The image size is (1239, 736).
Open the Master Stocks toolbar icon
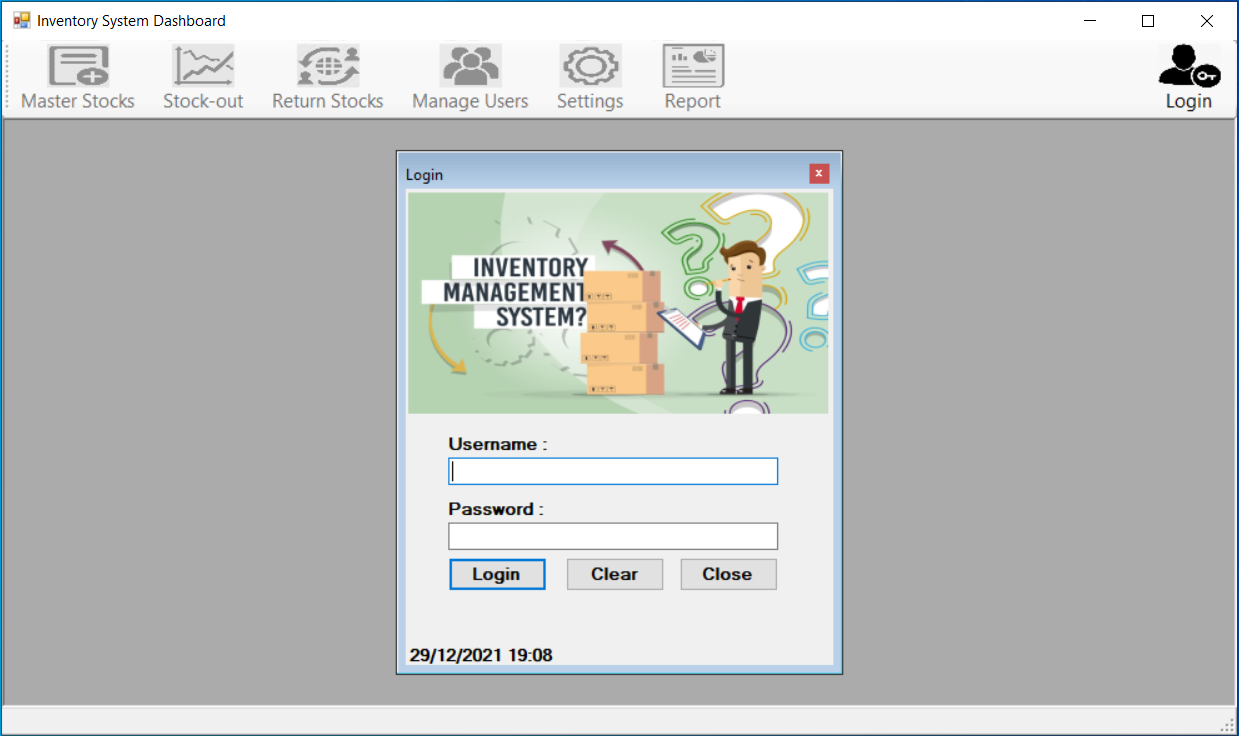click(78, 66)
